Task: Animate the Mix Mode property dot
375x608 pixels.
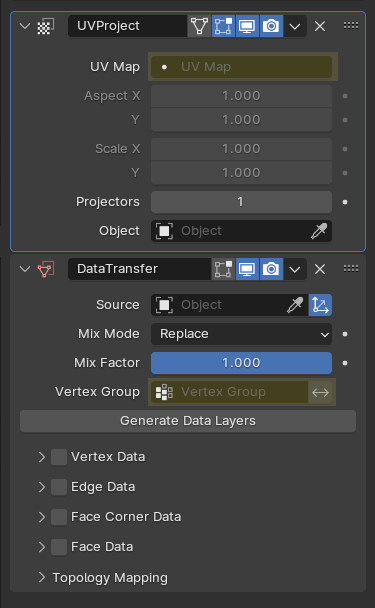Action: [345, 334]
